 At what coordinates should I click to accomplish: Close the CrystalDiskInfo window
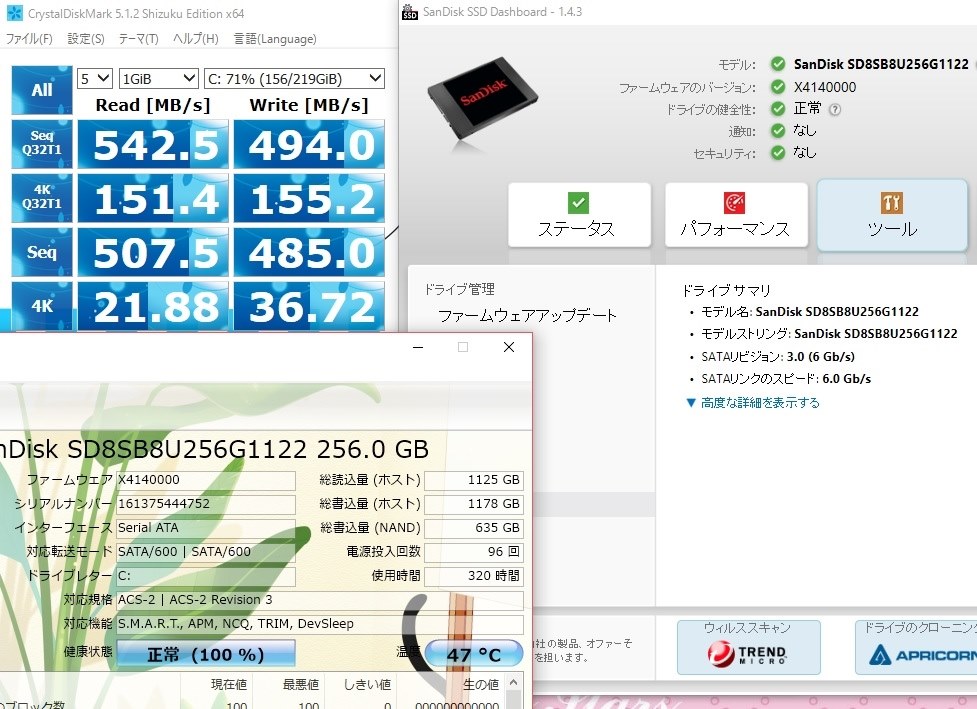[508, 347]
